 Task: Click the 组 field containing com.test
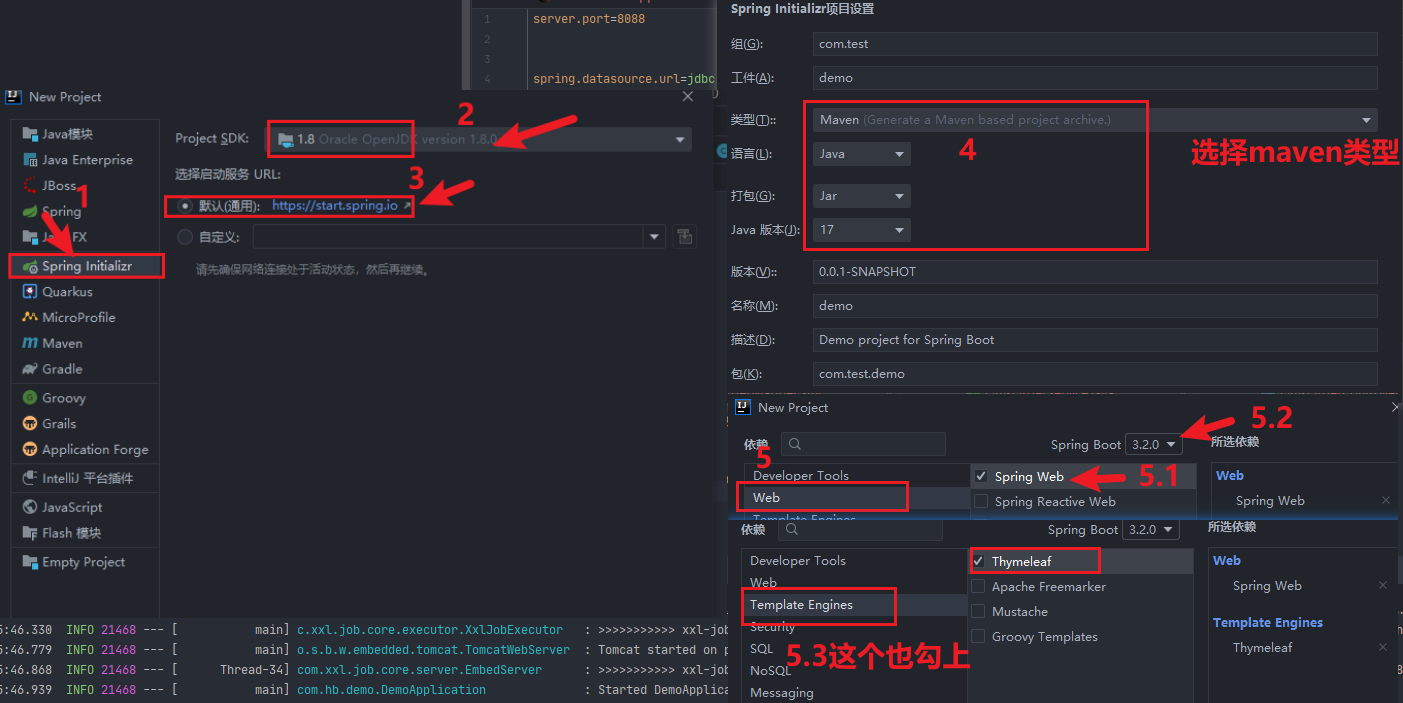[1095, 44]
